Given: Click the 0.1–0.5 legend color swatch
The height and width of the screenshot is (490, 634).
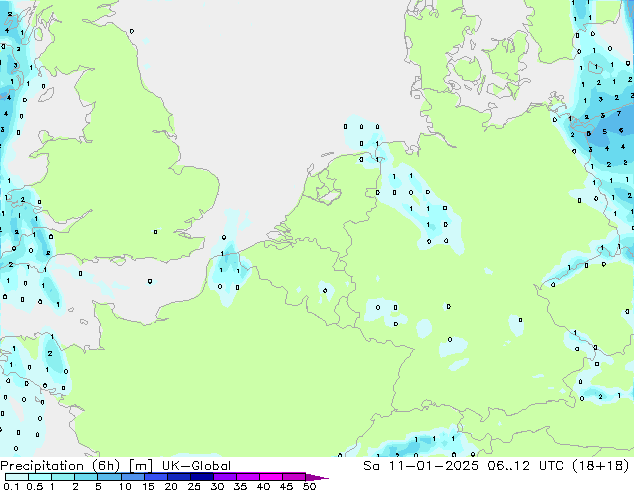Looking at the screenshot, I should pyautogui.click(x=17, y=477).
